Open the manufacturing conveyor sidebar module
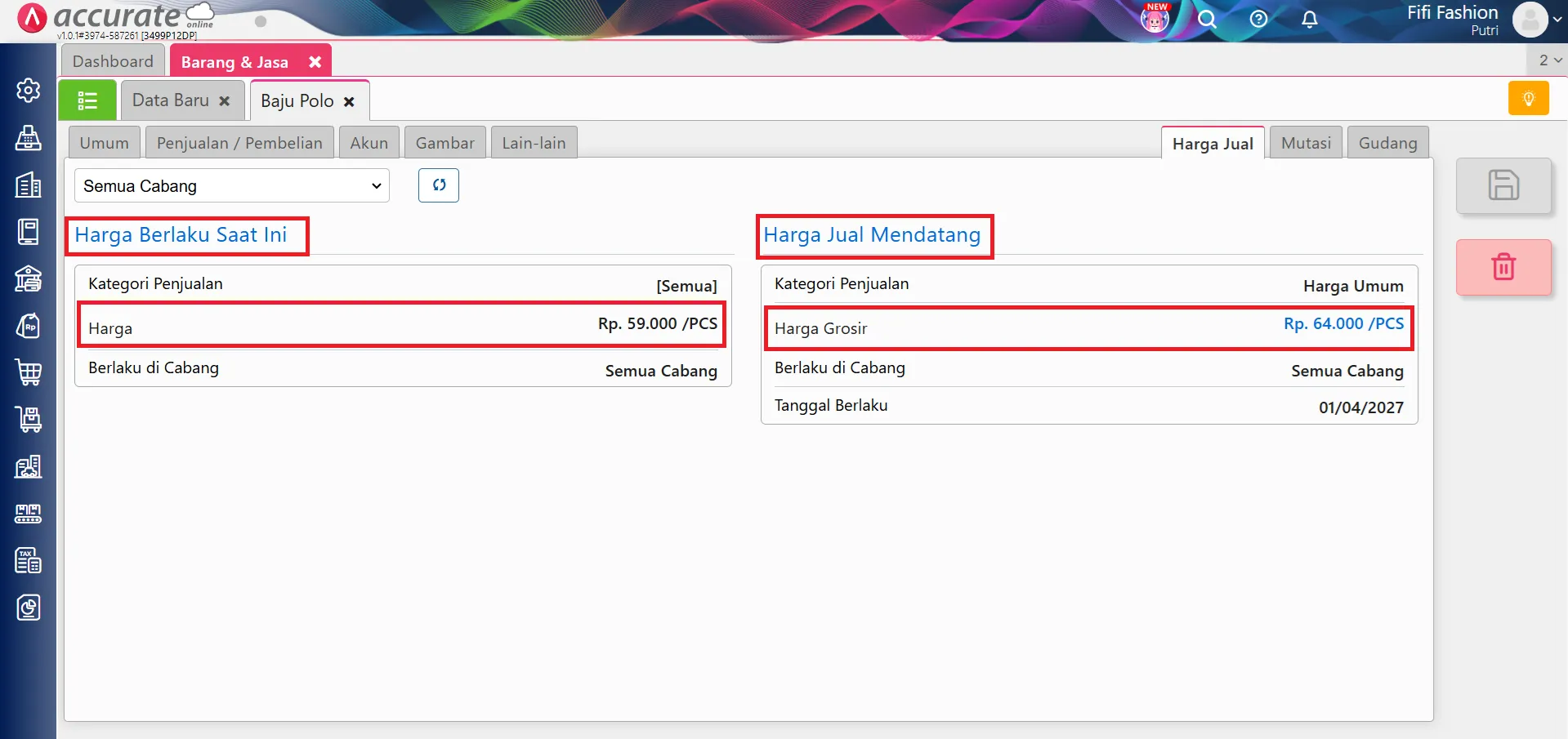The image size is (1568, 739). click(x=29, y=514)
